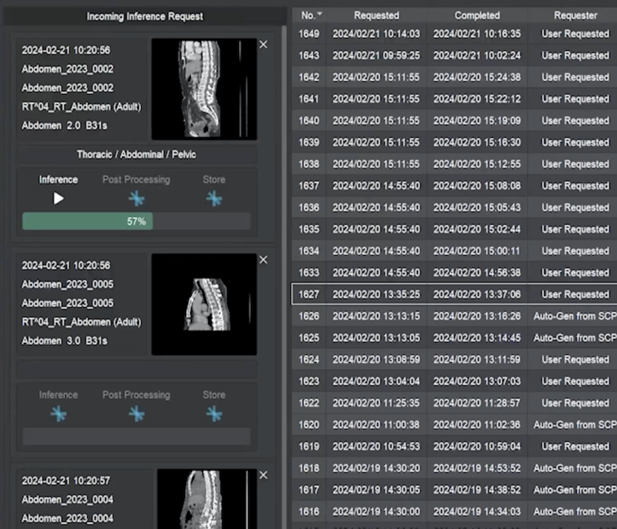Screen dimensions: 617x529
Task: Click the Completed column header
Action: (477, 15)
